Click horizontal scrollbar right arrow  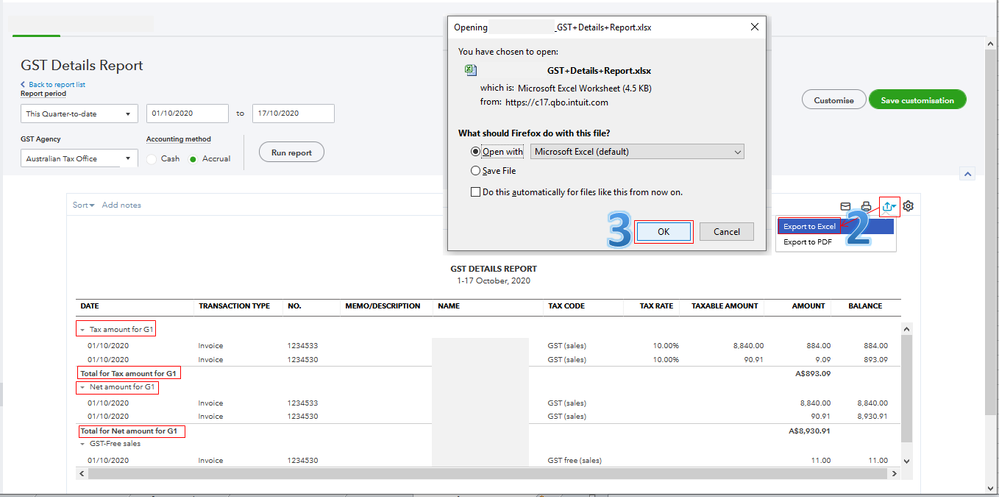pyautogui.click(x=896, y=473)
